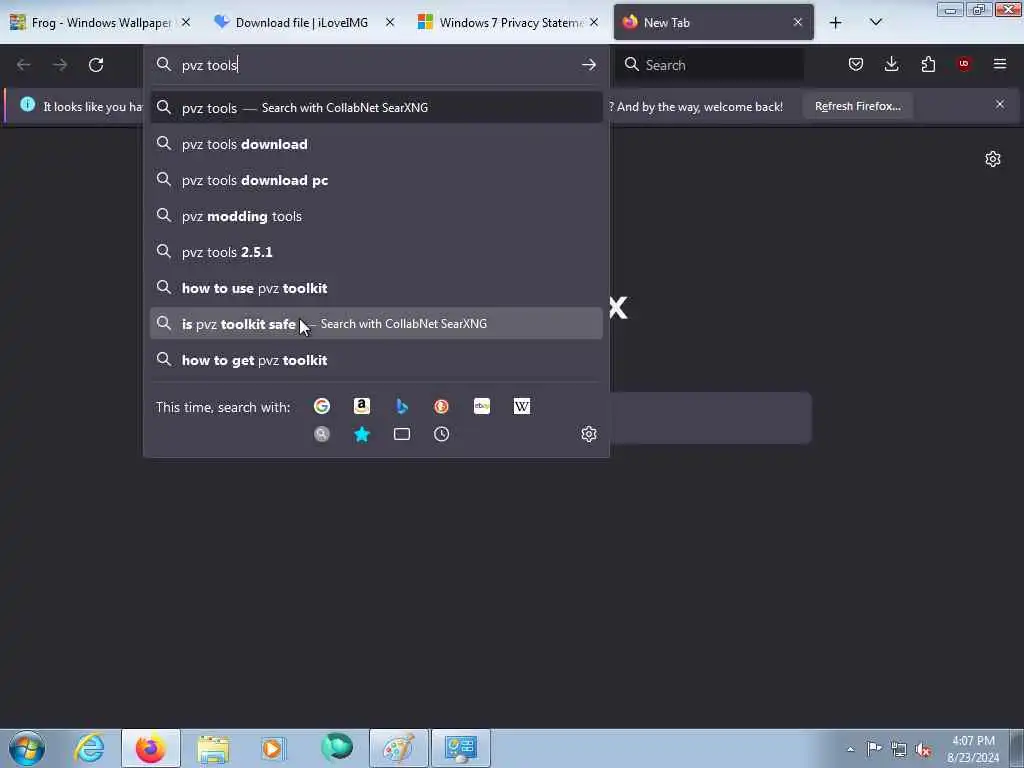Viewport: 1024px width, 768px height.
Task: Open the Extensions menu
Action: pyautogui.click(x=928, y=64)
